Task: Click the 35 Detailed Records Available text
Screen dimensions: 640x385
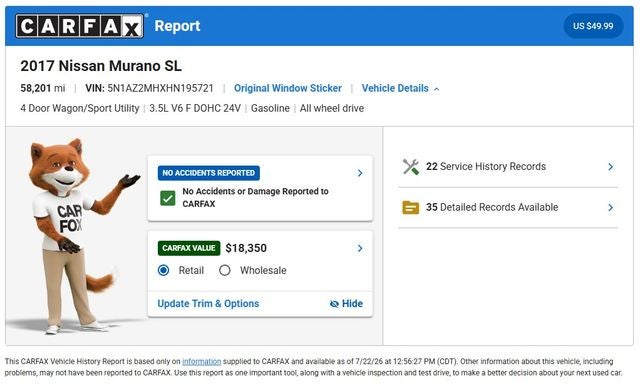Action: pyautogui.click(x=492, y=207)
